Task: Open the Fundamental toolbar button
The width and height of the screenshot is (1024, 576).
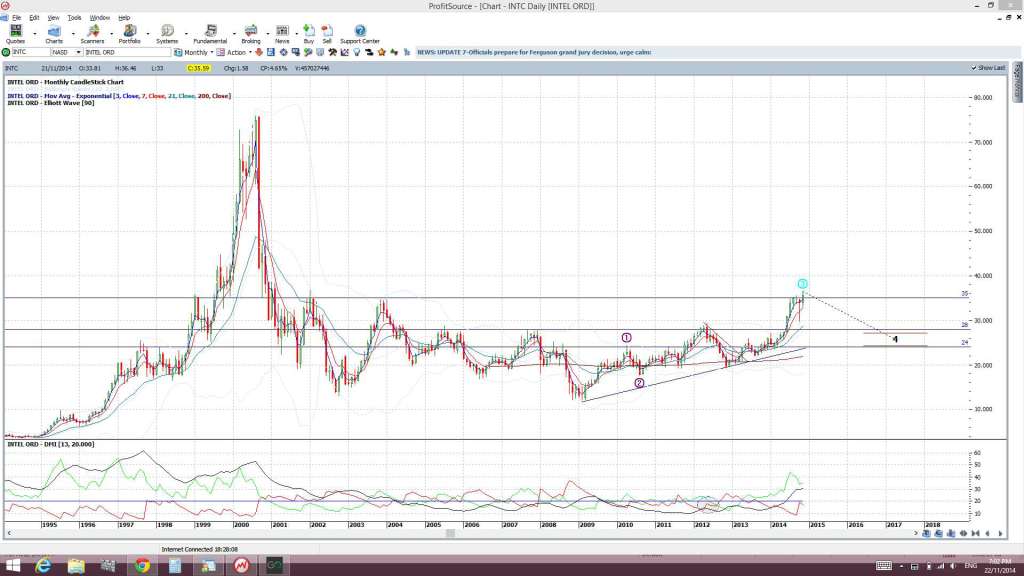Action: 210,34
